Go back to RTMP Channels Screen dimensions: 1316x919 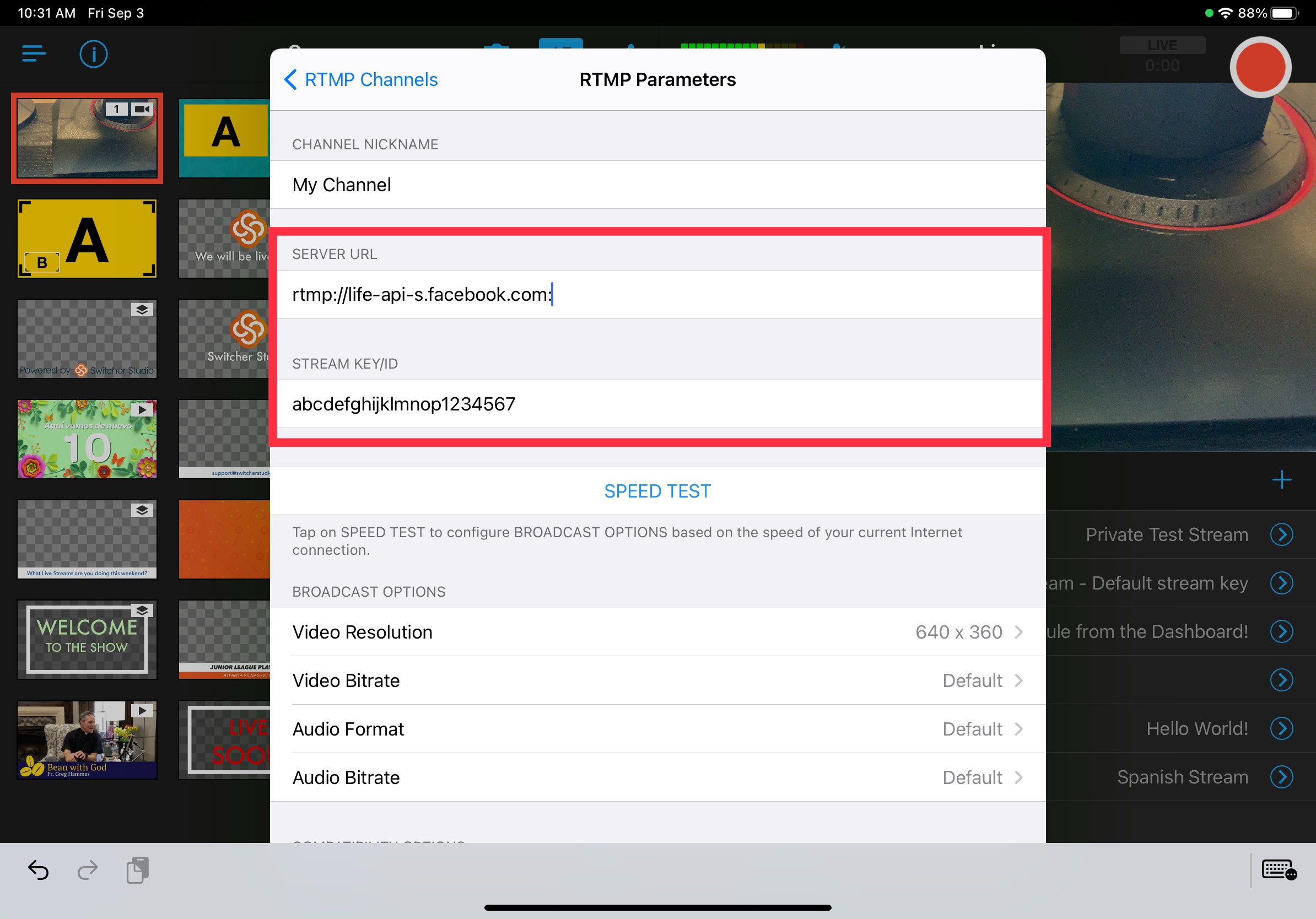click(x=361, y=80)
